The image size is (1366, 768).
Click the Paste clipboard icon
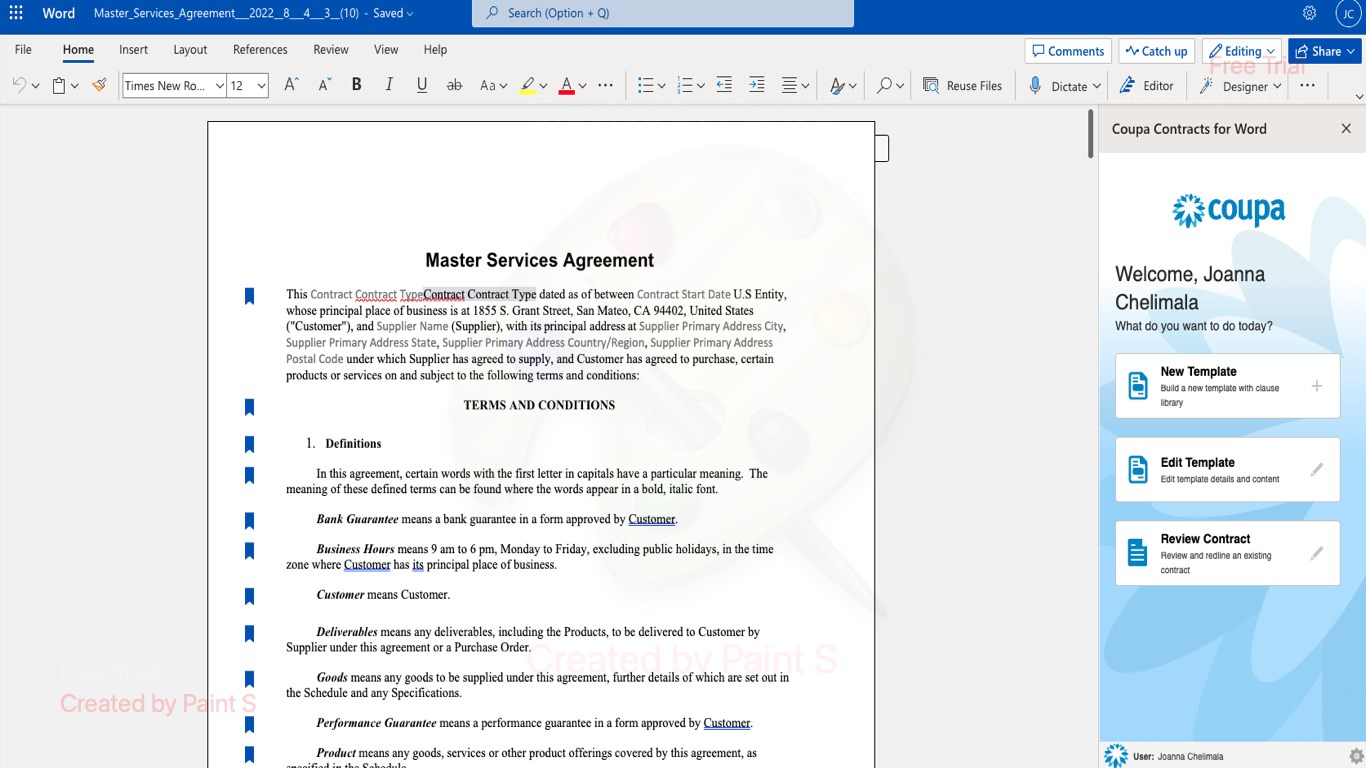click(59, 86)
